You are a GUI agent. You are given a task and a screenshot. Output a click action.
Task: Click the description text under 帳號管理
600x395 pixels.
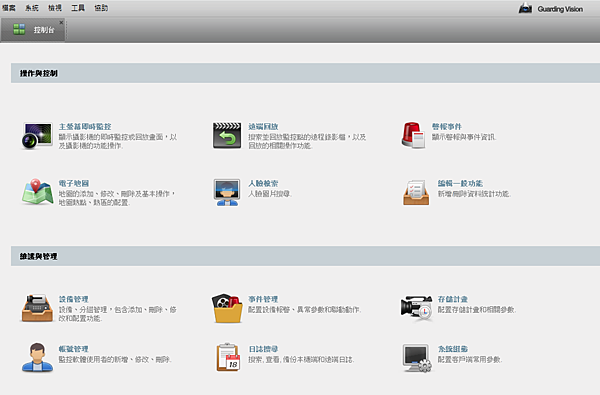click(x=115, y=359)
